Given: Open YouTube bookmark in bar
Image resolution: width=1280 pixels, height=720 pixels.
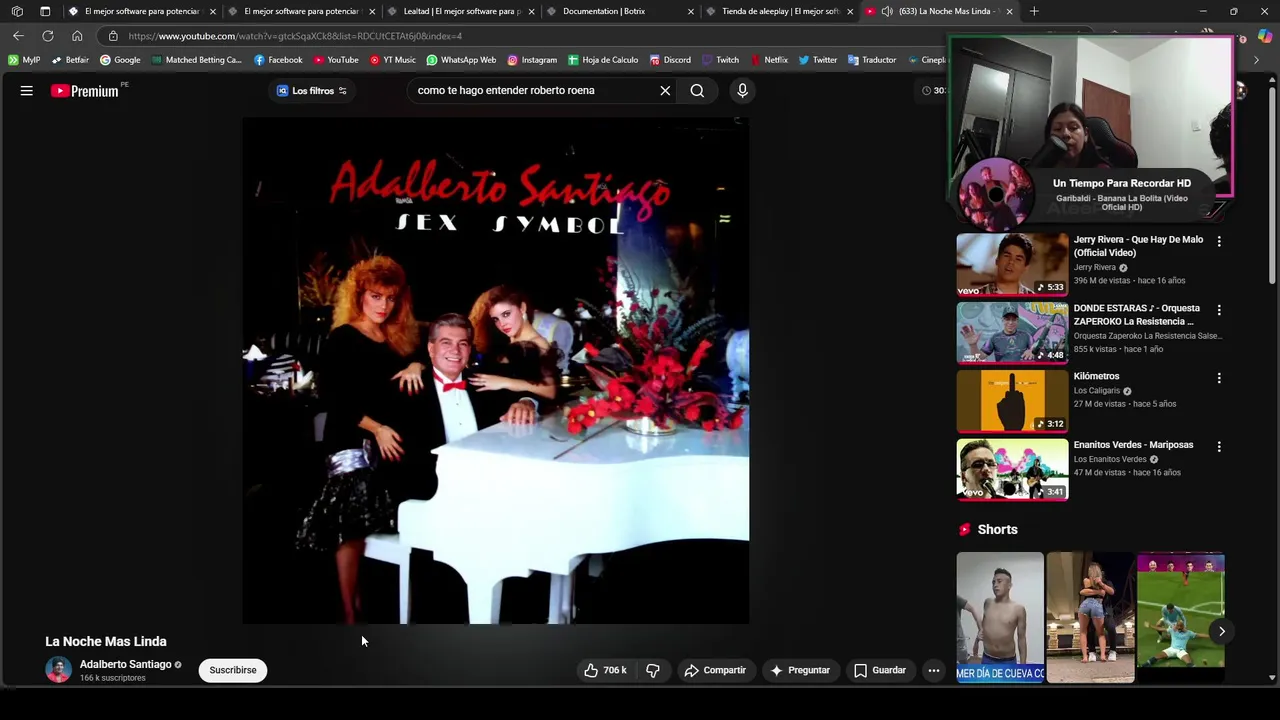Looking at the screenshot, I should coord(336,60).
